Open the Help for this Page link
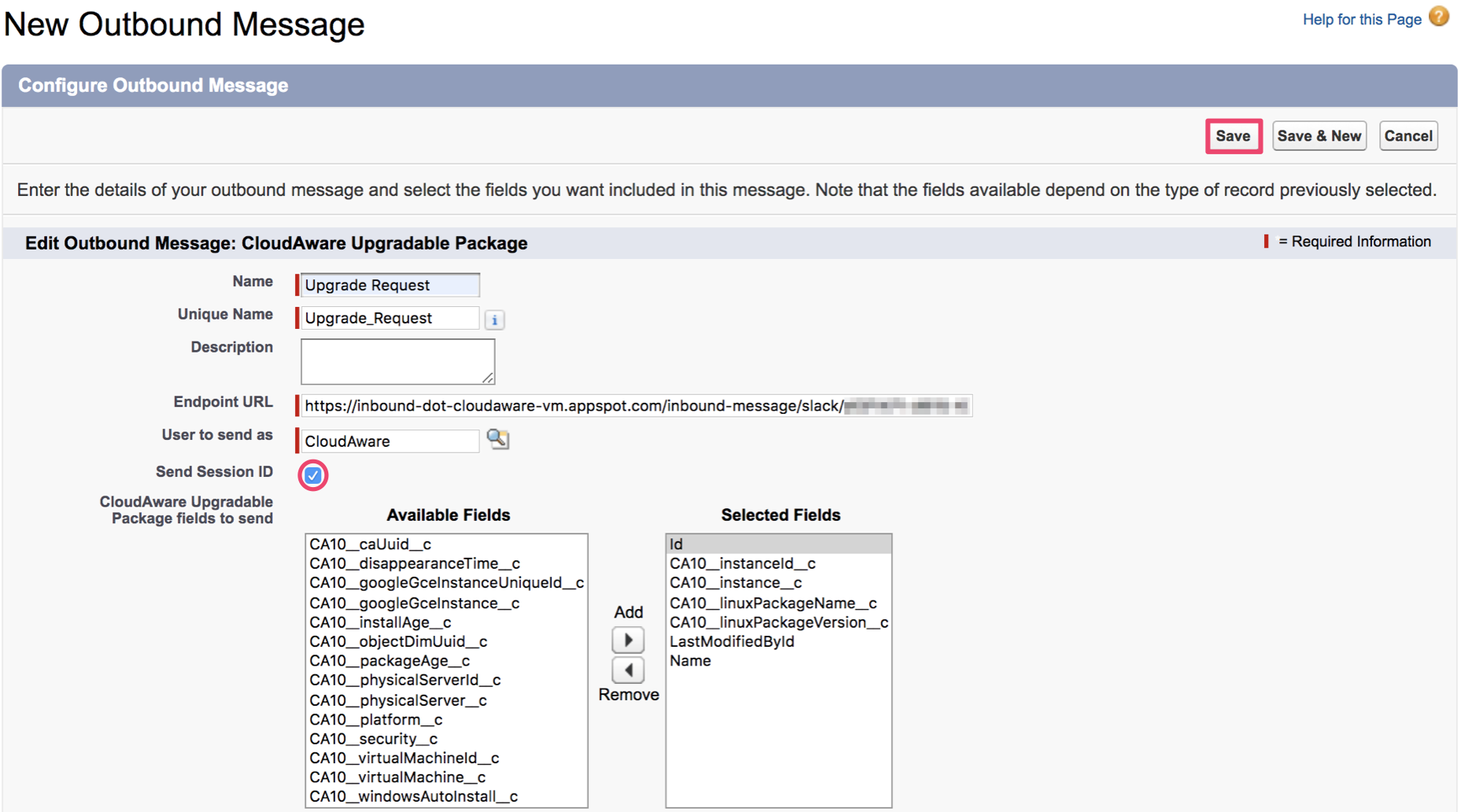1461x812 pixels. [x=1361, y=20]
